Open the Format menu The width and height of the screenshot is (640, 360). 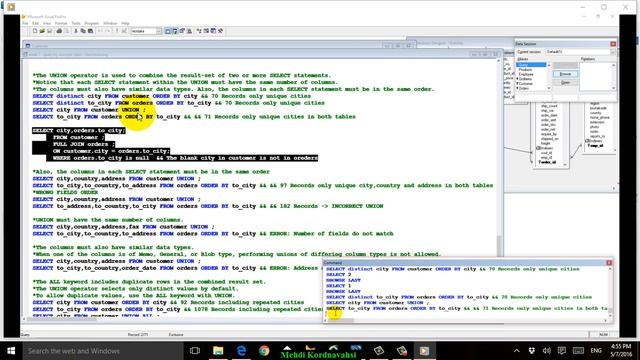61,23
